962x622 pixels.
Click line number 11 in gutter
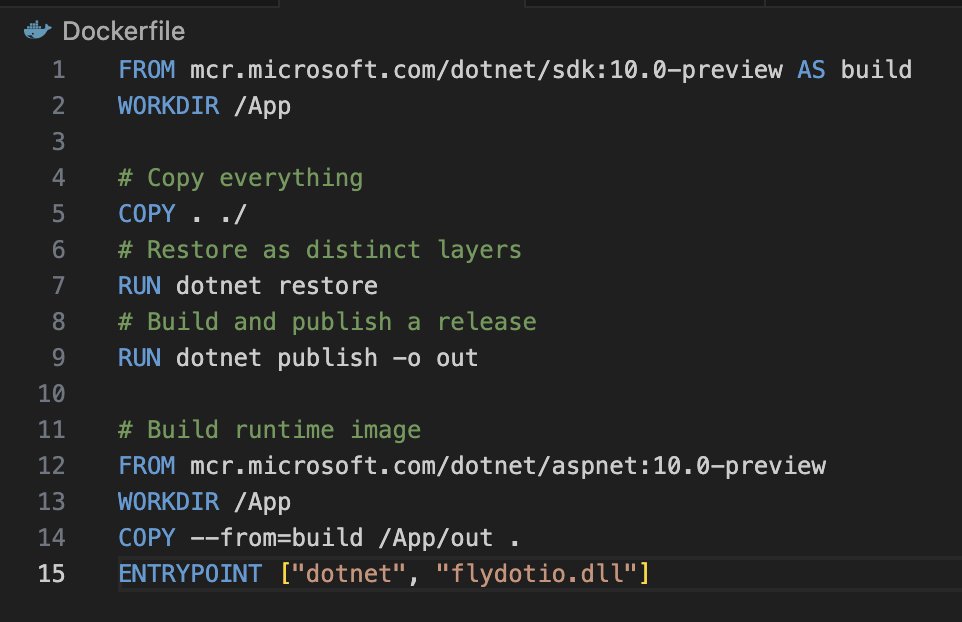click(x=52, y=430)
